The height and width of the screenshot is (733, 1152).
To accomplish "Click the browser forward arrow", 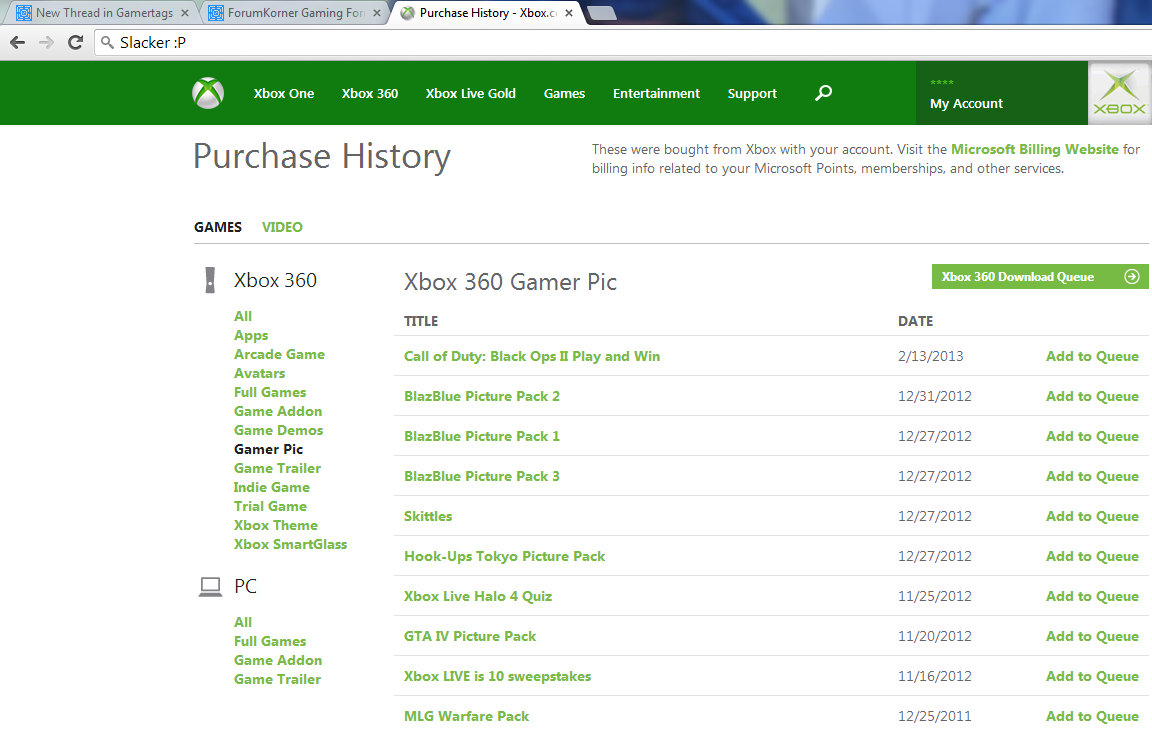I will [x=46, y=43].
